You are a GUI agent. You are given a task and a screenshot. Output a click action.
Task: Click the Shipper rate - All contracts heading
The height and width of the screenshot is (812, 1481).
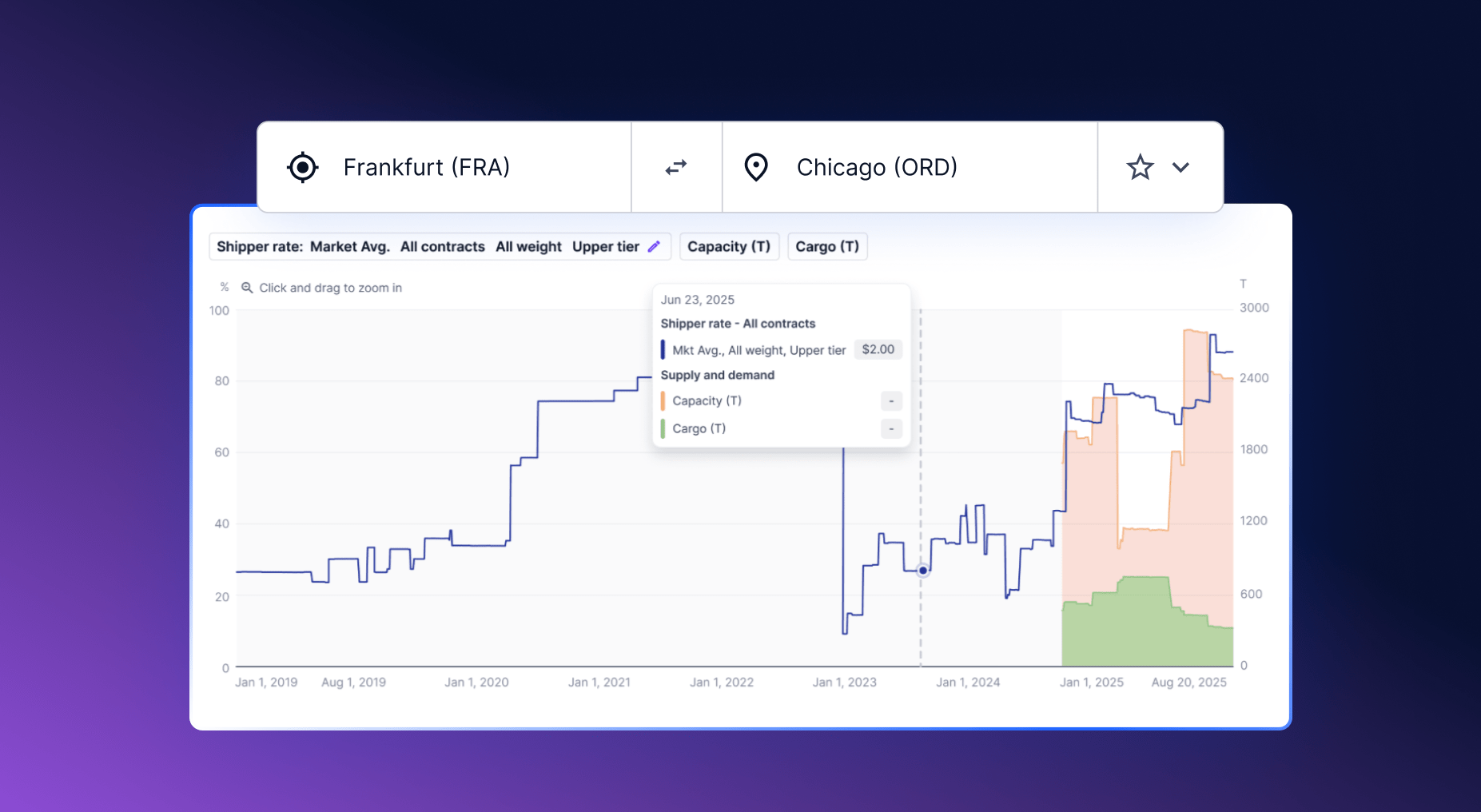(x=738, y=323)
